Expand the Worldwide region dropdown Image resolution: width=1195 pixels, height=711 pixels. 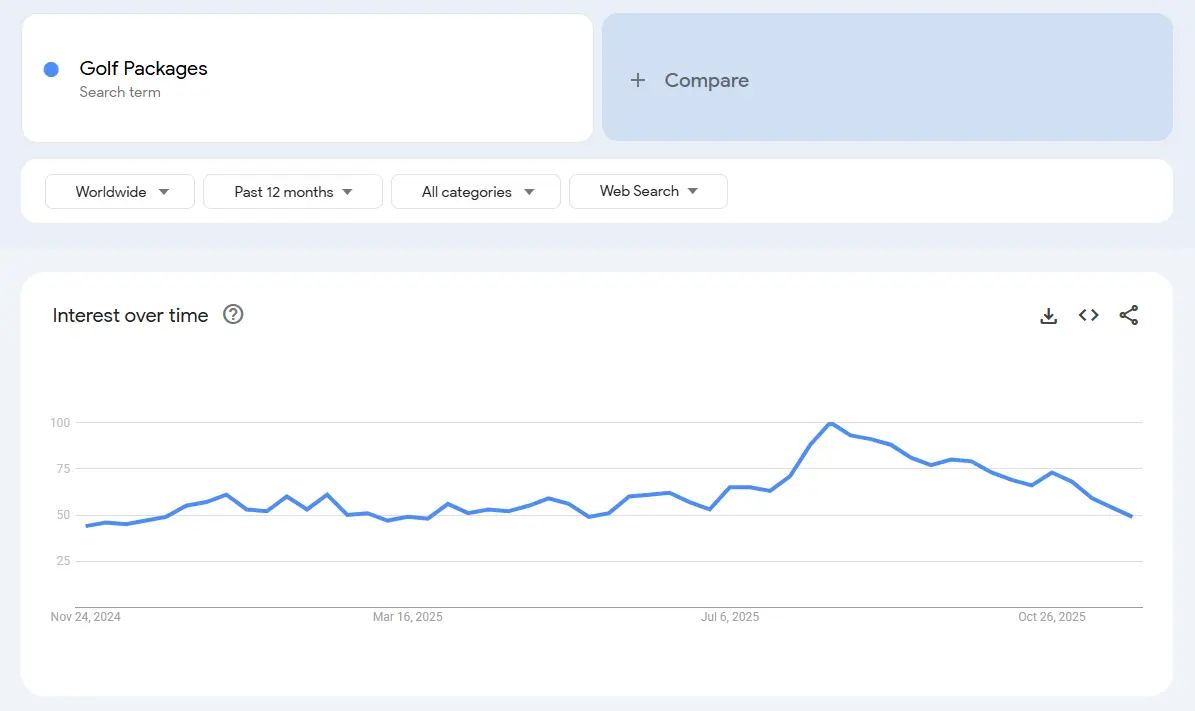pos(120,192)
